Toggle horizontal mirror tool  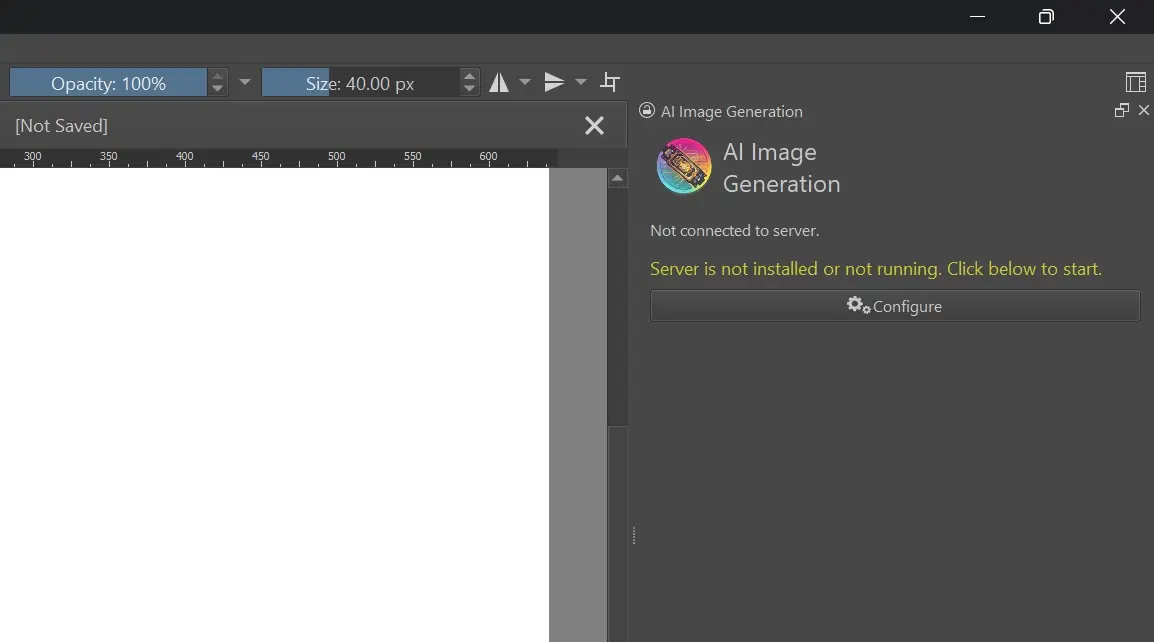coord(499,82)
